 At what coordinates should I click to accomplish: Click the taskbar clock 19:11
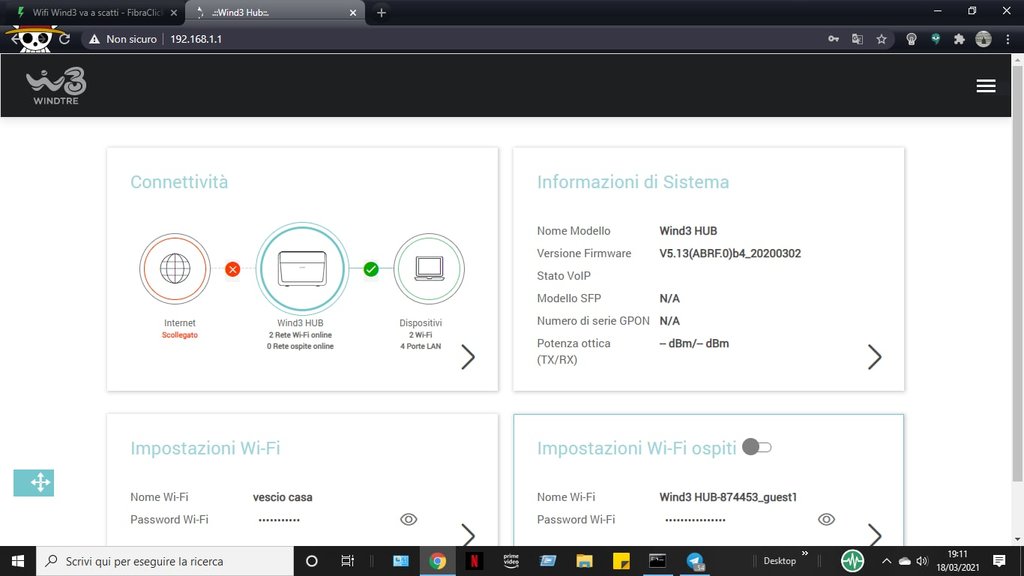point(957,554)
